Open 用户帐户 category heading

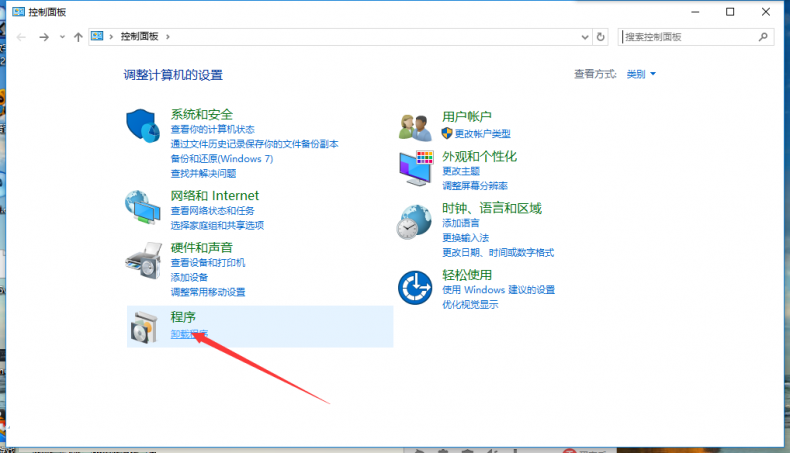coord(467,117)
